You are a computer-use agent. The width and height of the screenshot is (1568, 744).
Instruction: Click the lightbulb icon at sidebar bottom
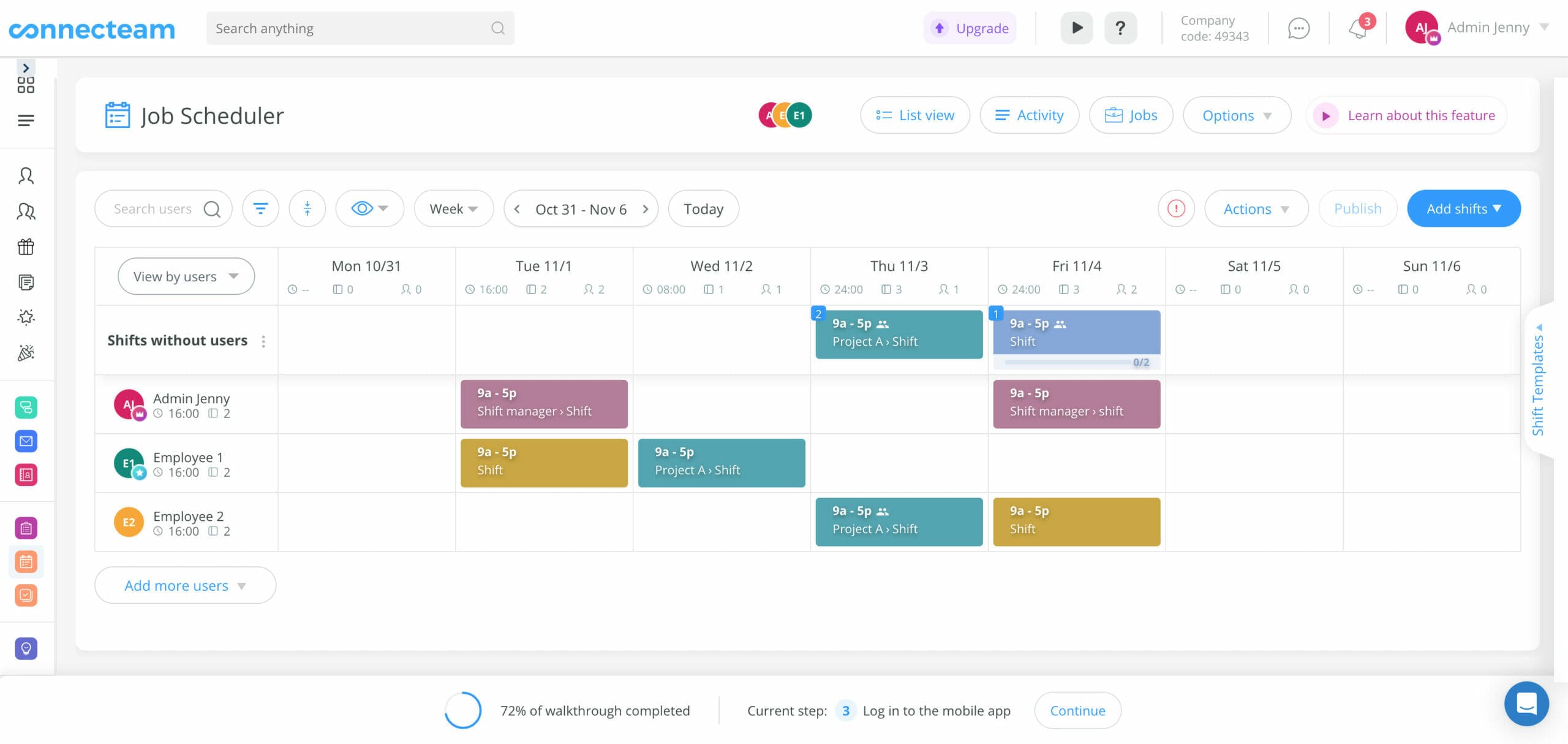26,649
